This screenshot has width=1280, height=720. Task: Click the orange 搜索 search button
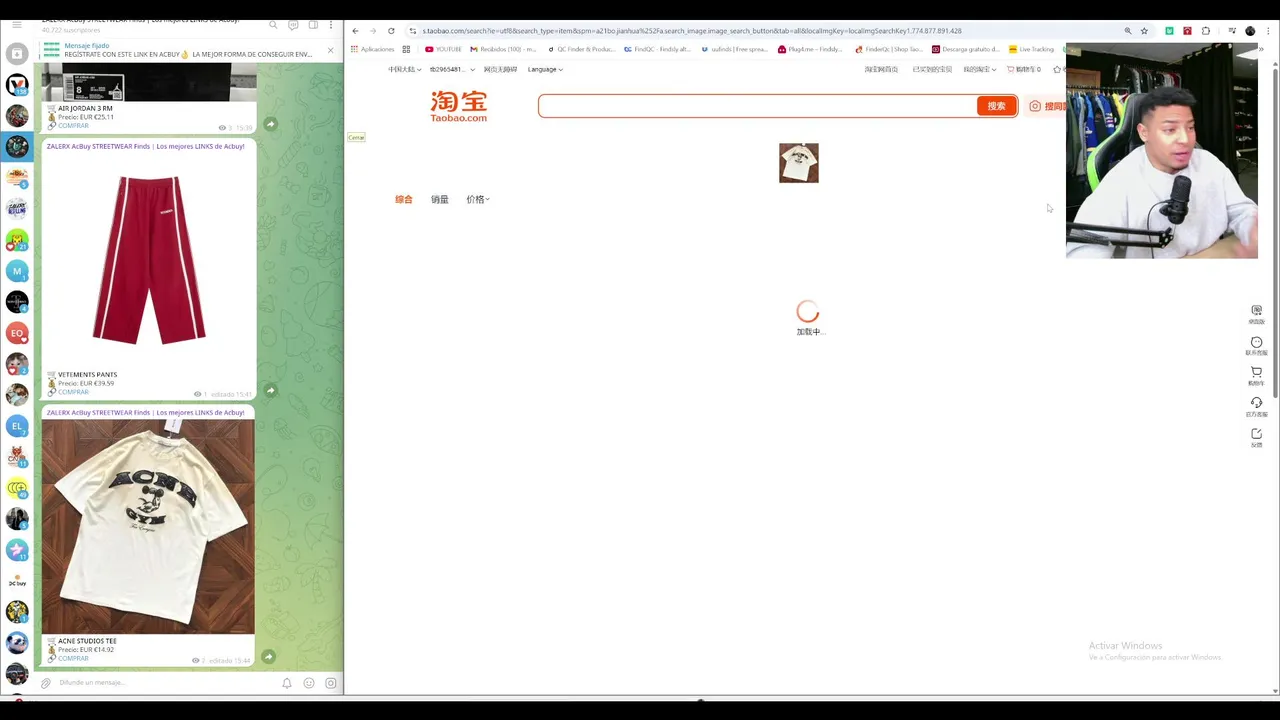coord(996,106)
